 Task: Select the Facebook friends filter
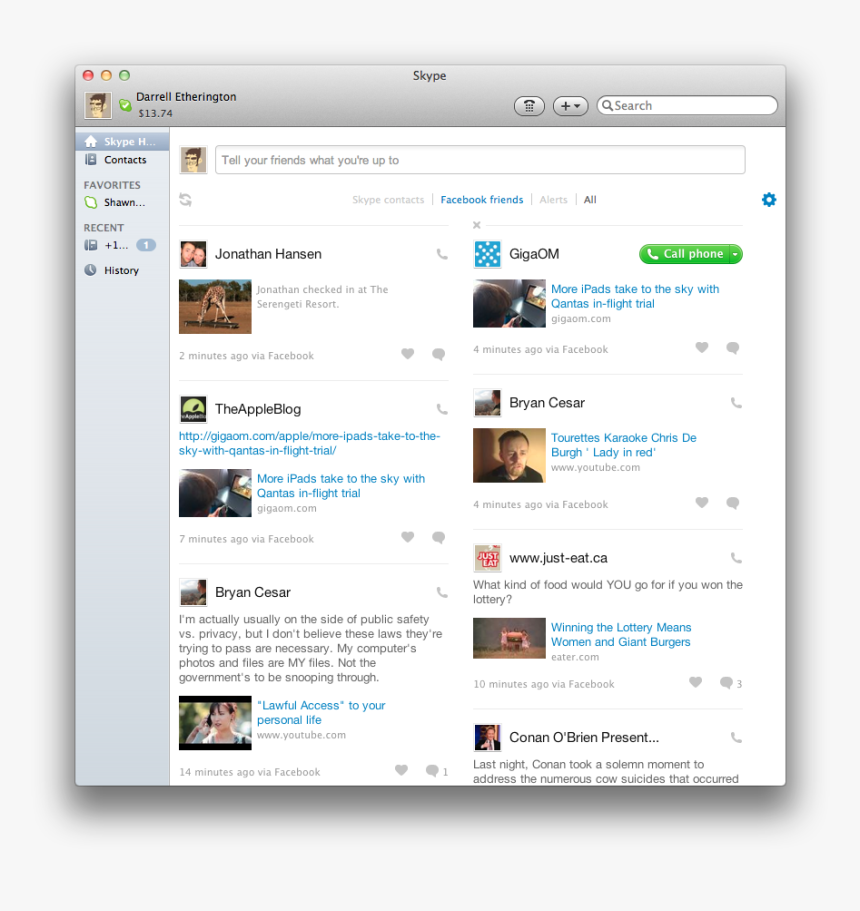click(x=482, y=200)
